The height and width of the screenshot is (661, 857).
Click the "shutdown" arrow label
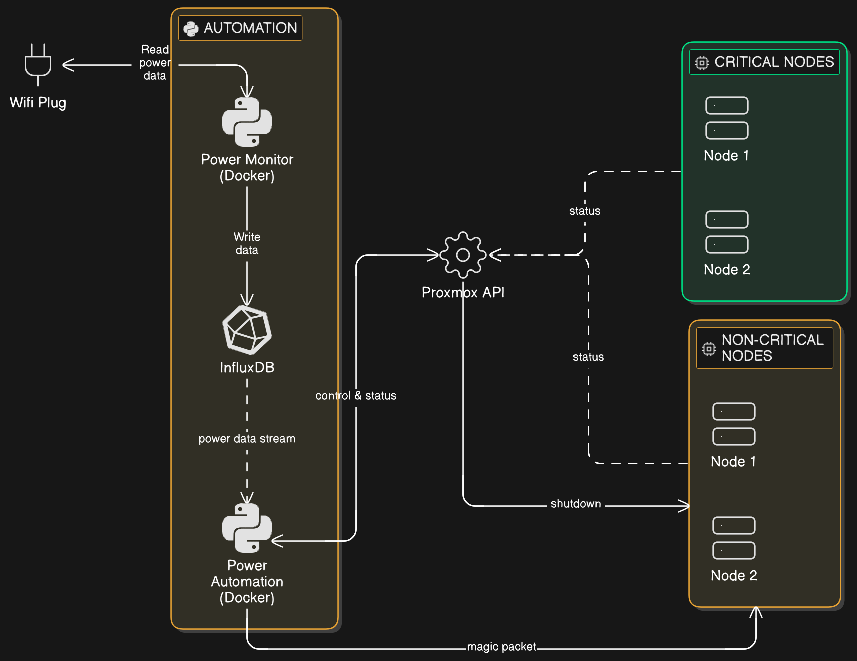point(575,504)
